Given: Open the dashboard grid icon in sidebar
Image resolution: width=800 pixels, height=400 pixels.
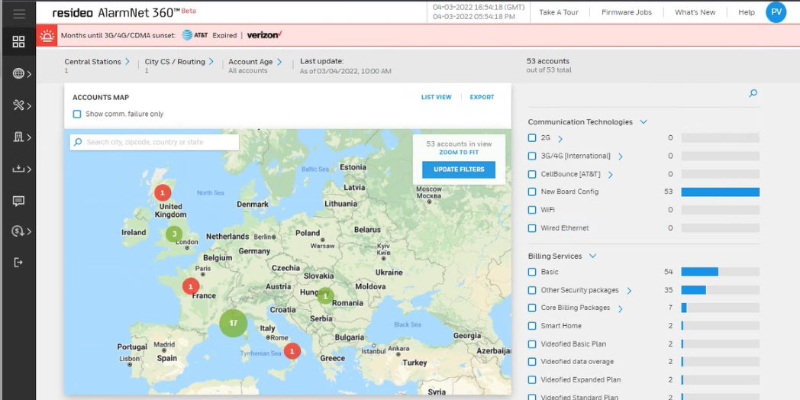Looking at the screenshot, I should tap(18, 42).
